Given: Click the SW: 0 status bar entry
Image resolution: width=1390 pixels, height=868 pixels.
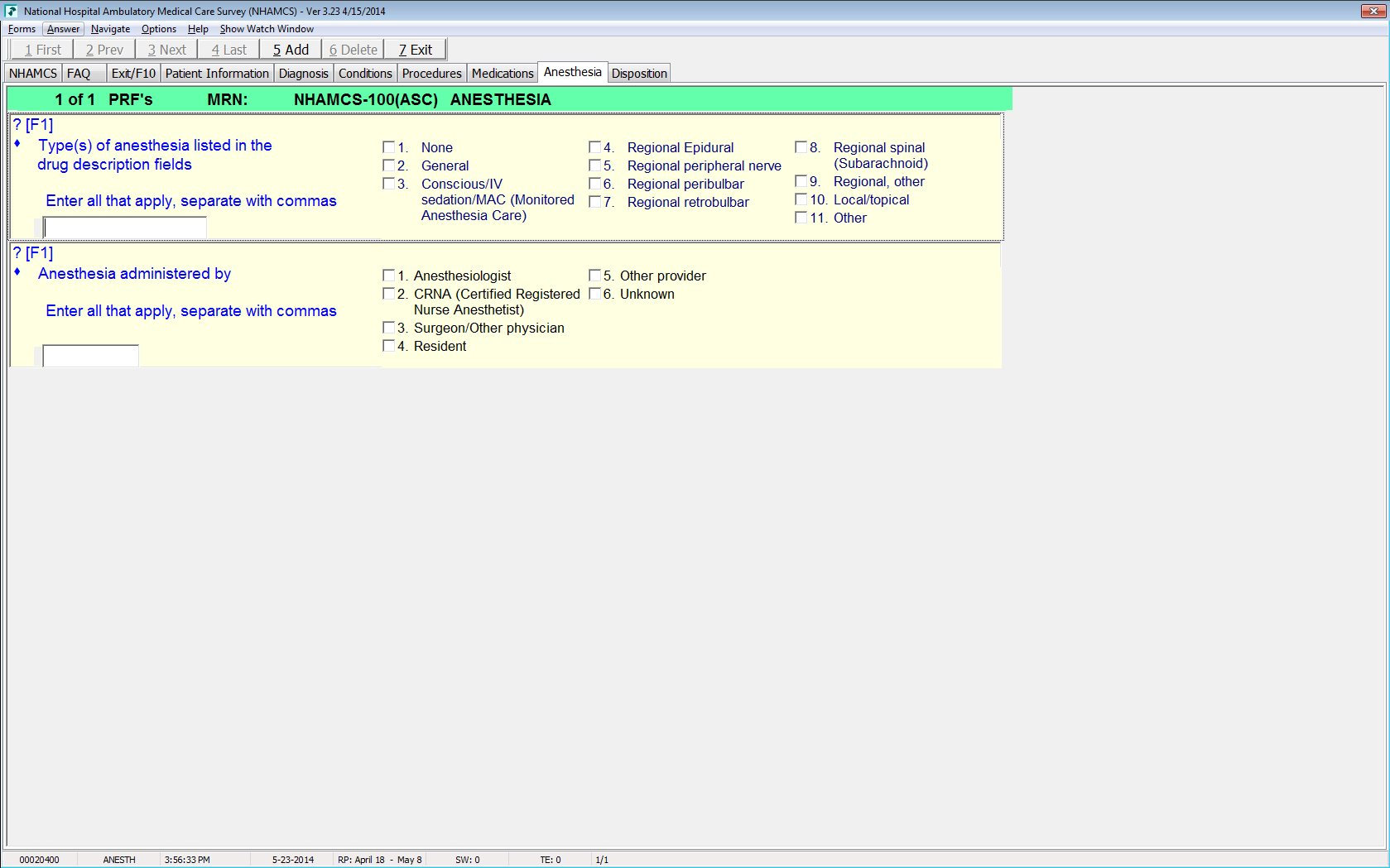Looking at the screenshot, I should pos(468,860).
